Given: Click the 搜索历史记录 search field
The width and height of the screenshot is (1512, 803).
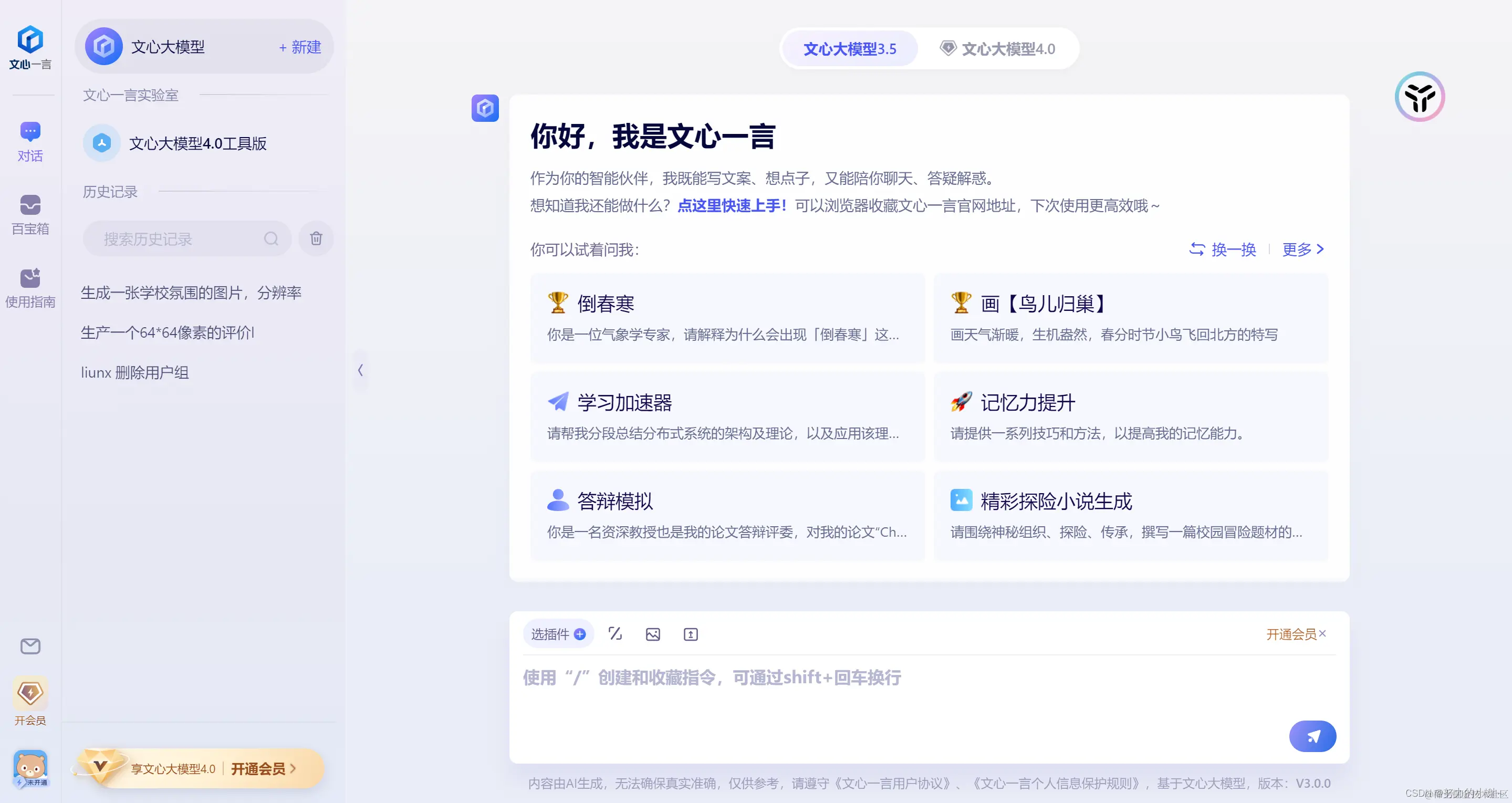Looking at the screenshot, I should [x=186, y=238].
